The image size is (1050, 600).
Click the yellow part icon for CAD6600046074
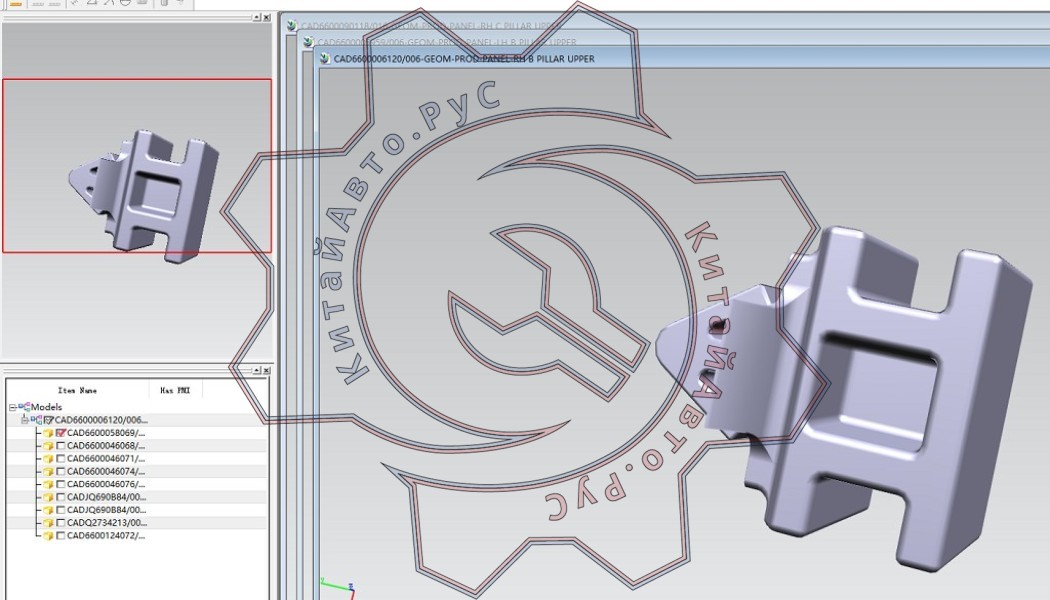click(48, 471)
